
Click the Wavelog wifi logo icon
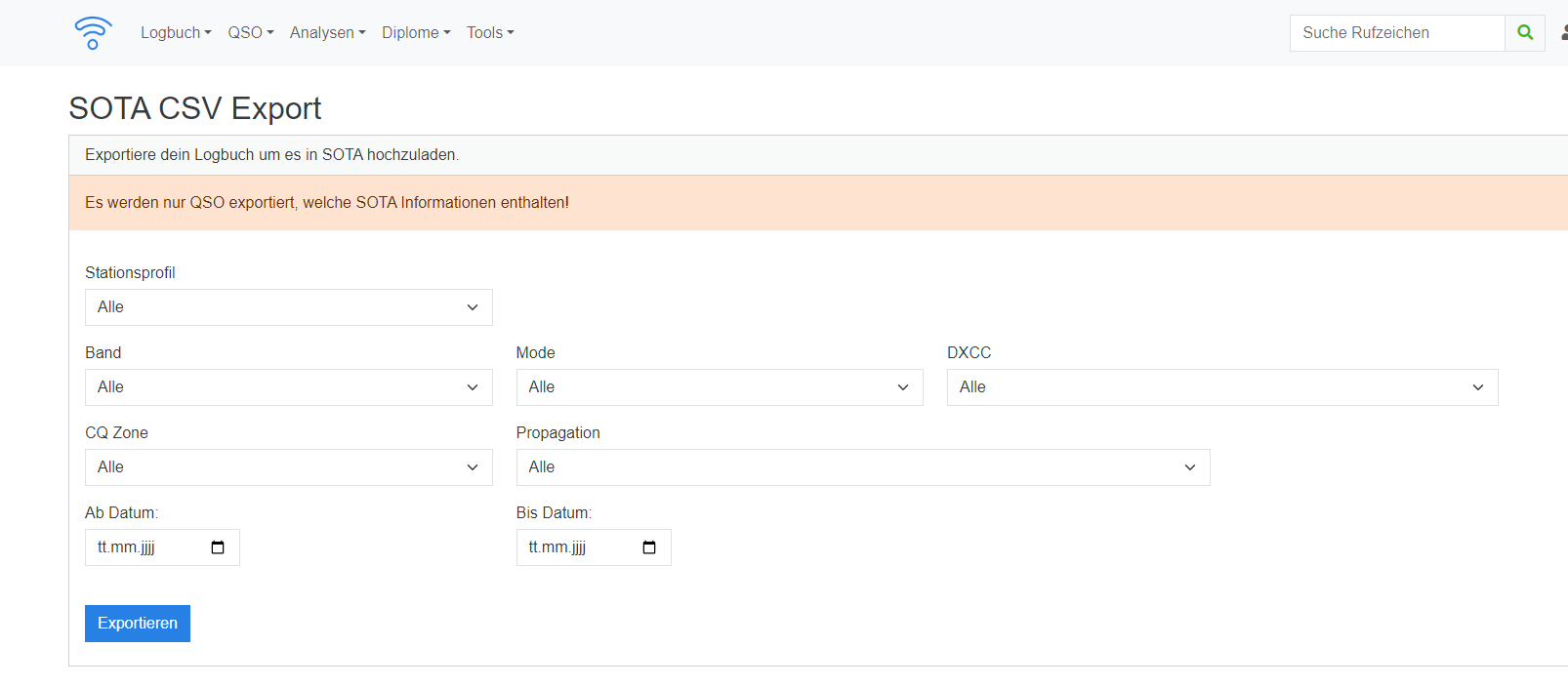[93, 32]
